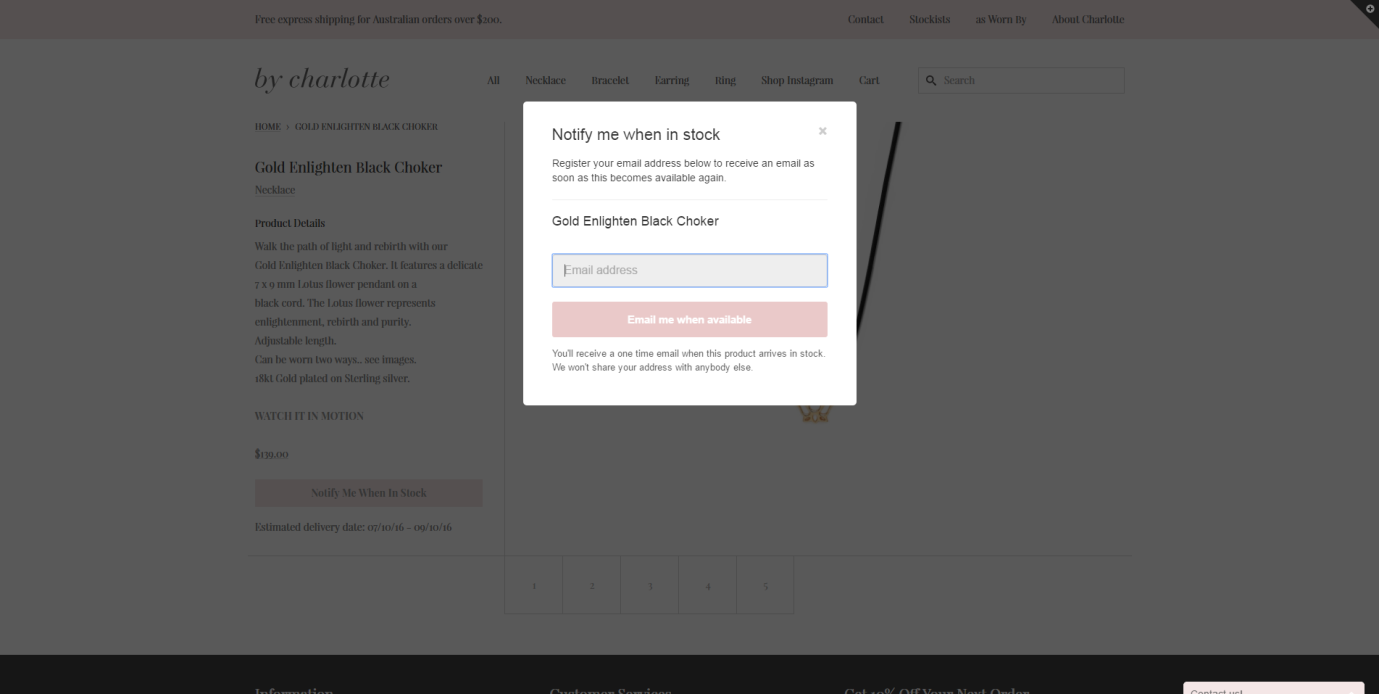Open the Contact us chat widget
Screen dimensions: 1379x694
(1272, 689)
